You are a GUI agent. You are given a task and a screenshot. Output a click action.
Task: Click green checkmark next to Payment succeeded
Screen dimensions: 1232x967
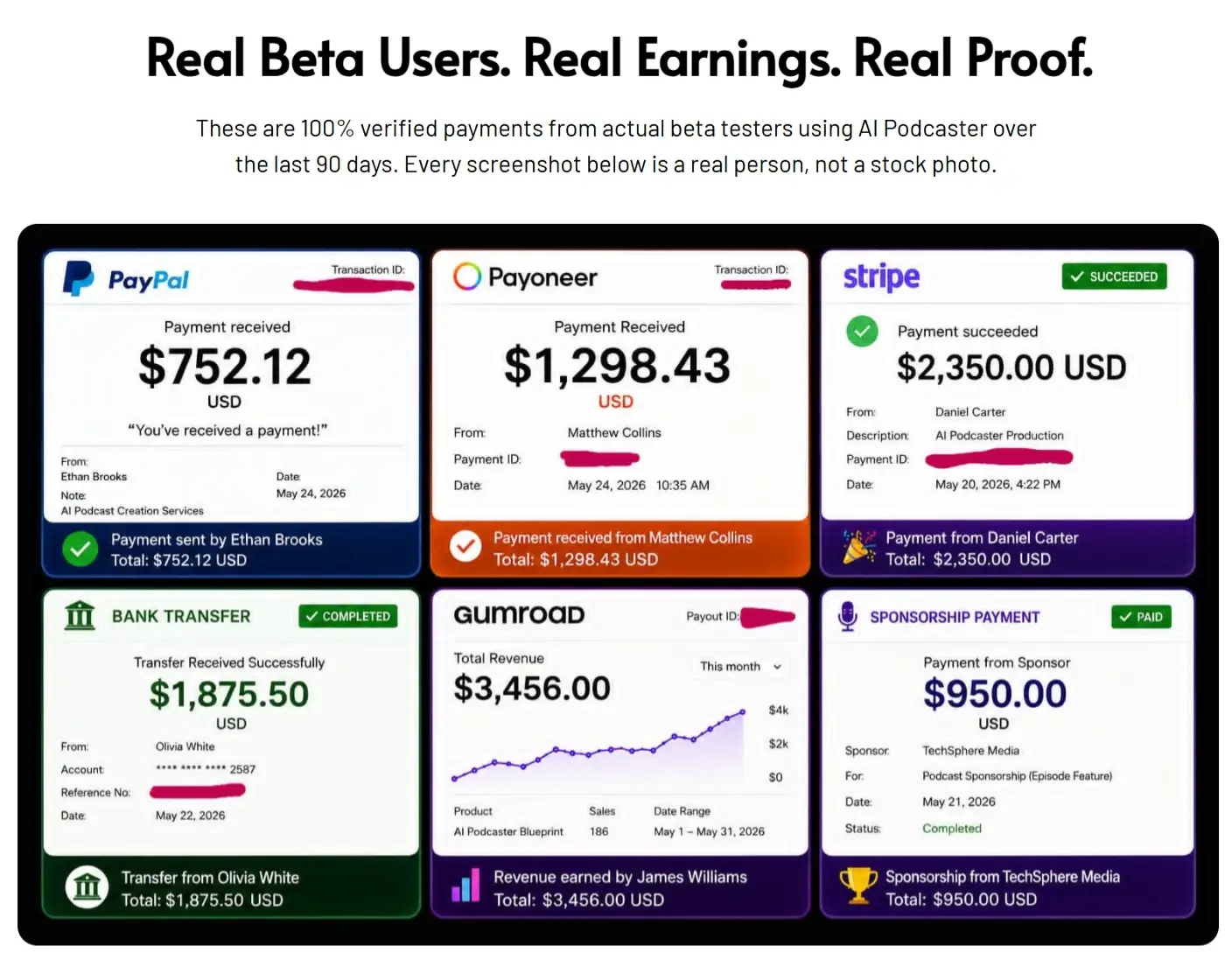(x=862, y=331)
